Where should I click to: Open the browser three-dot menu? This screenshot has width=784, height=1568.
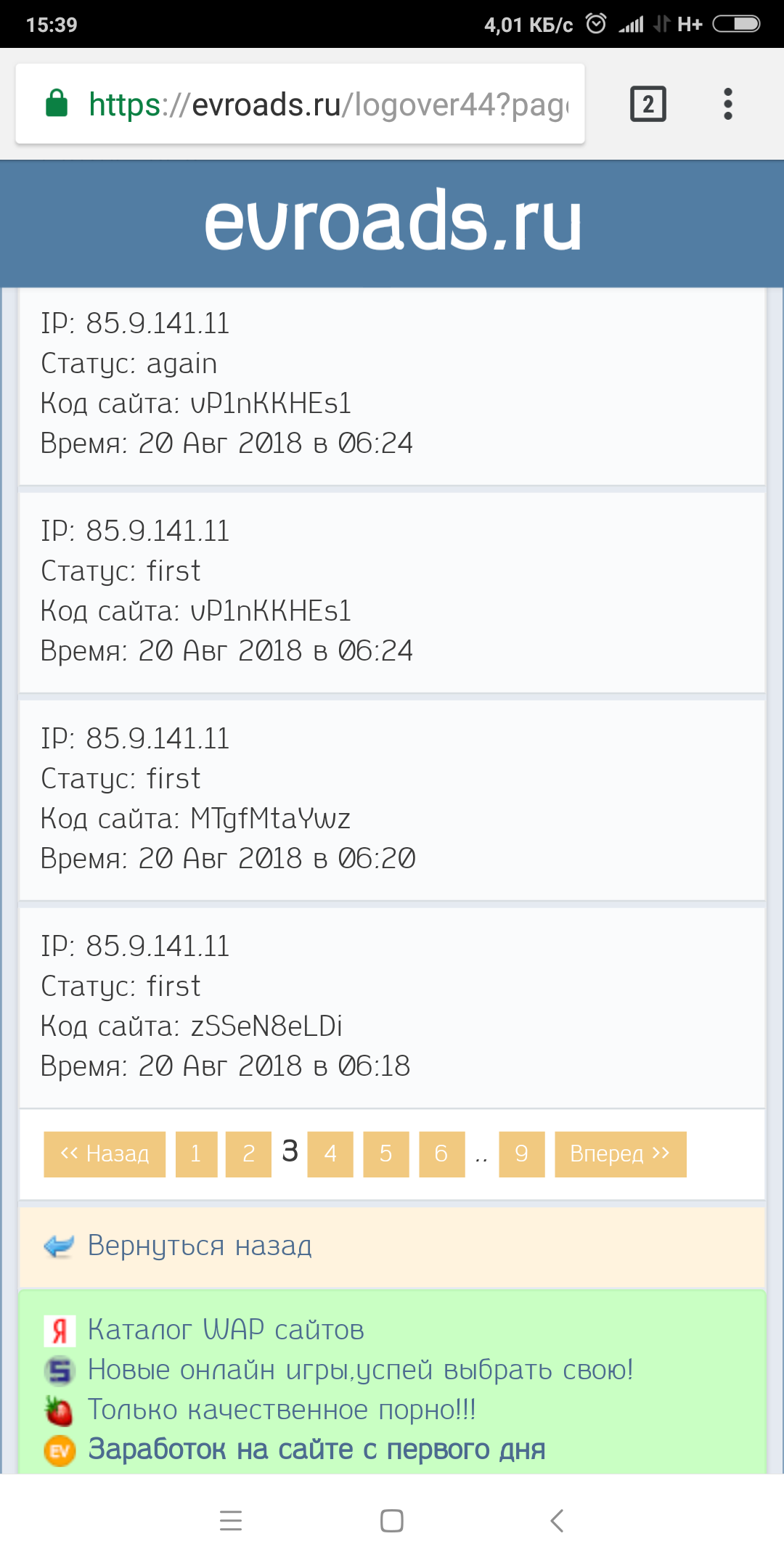point(727,104)
